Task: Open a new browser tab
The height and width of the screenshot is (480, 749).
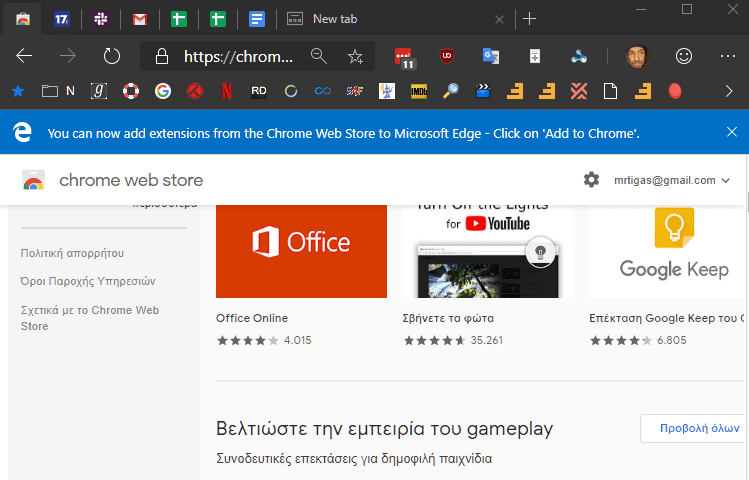Action: point(529,19)
